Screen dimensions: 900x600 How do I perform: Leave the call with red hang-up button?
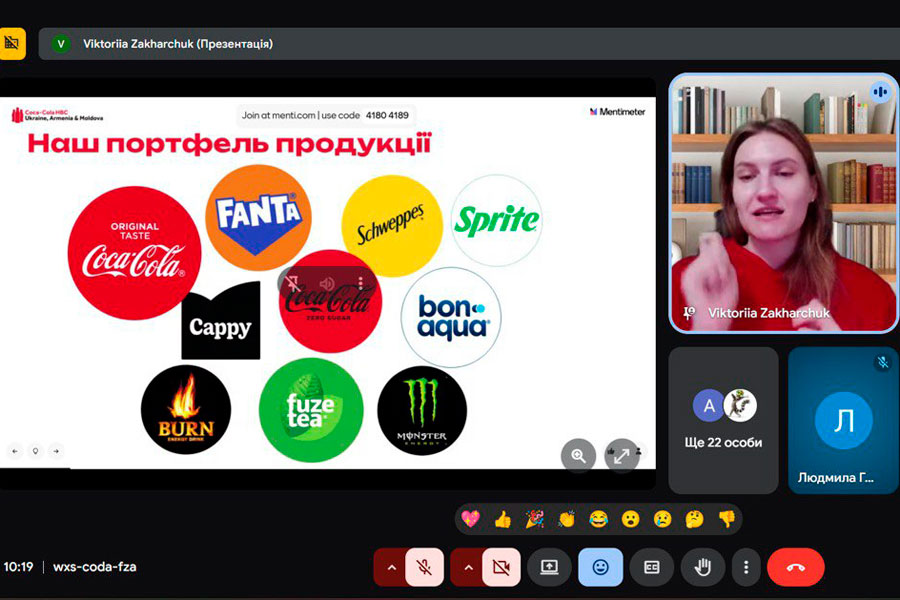(795, 567)
